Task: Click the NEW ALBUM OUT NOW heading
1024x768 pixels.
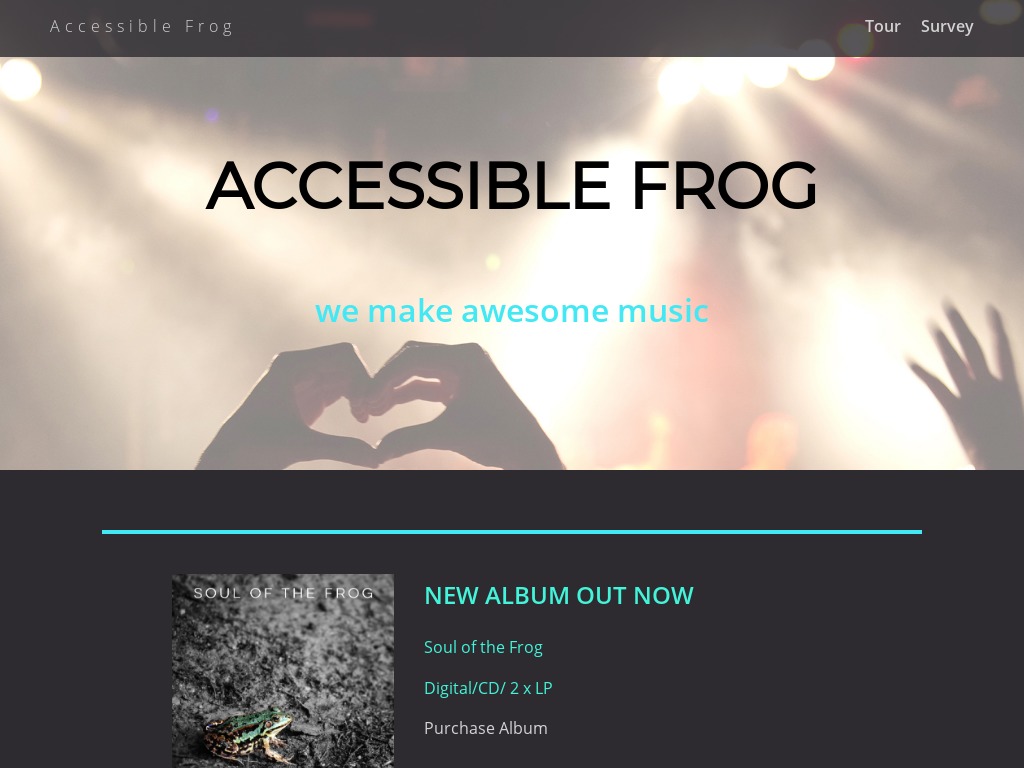Action: (x=559, y=596)
